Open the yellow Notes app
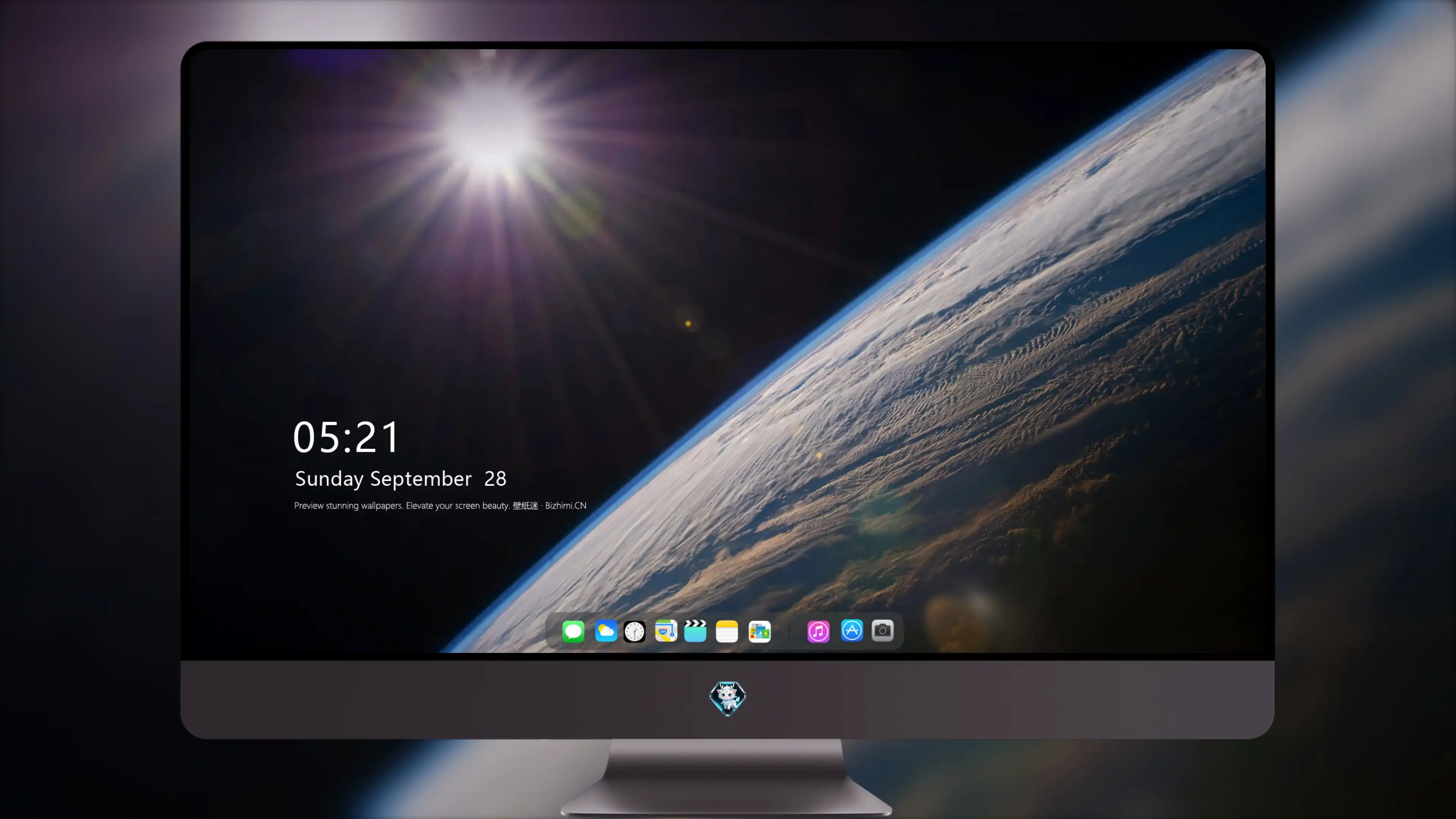The height and width of the screenshot is (819, 1456). tap(727, 631)
